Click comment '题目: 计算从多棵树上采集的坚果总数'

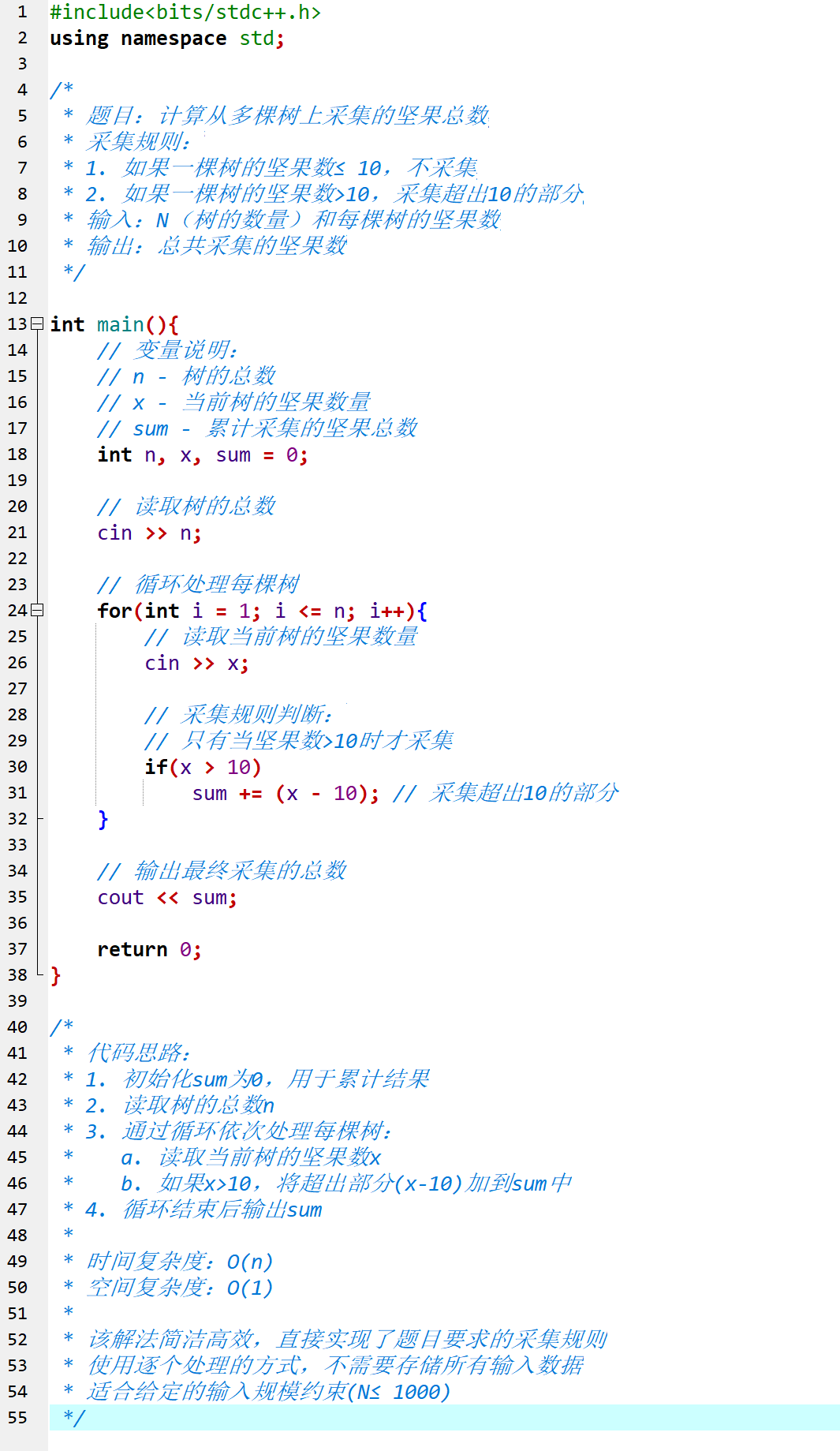pos(288,116)
